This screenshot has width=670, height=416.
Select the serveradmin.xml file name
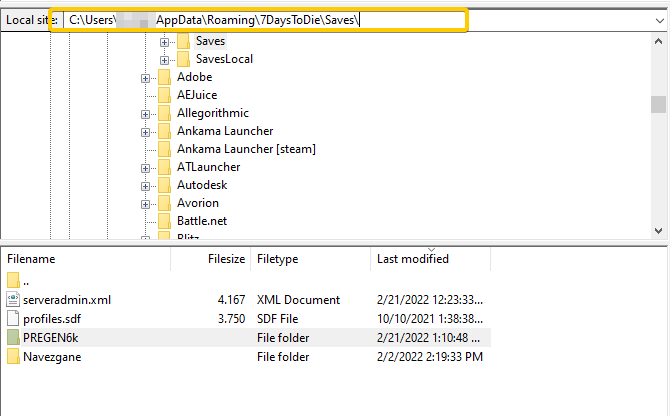point(67,300)
